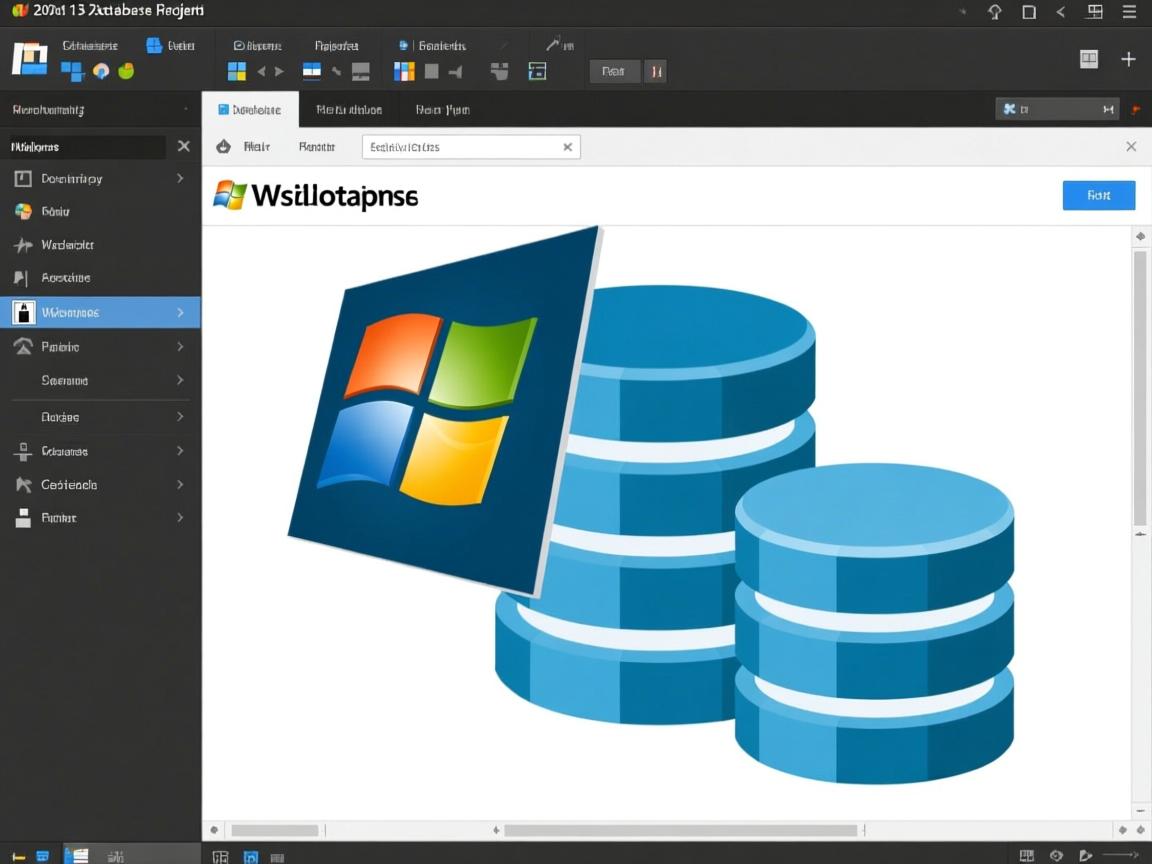Click the highlighted sidebar item's black-and-white icon
Image resolution: width=1152 pixels, height=864 pixels.
coord(24,312)
